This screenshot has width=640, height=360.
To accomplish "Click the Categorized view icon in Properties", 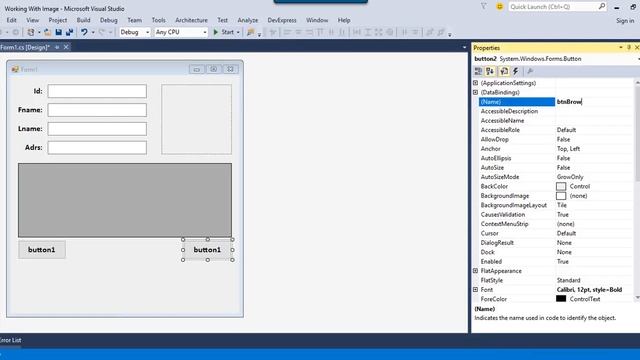I will [478, 71].
